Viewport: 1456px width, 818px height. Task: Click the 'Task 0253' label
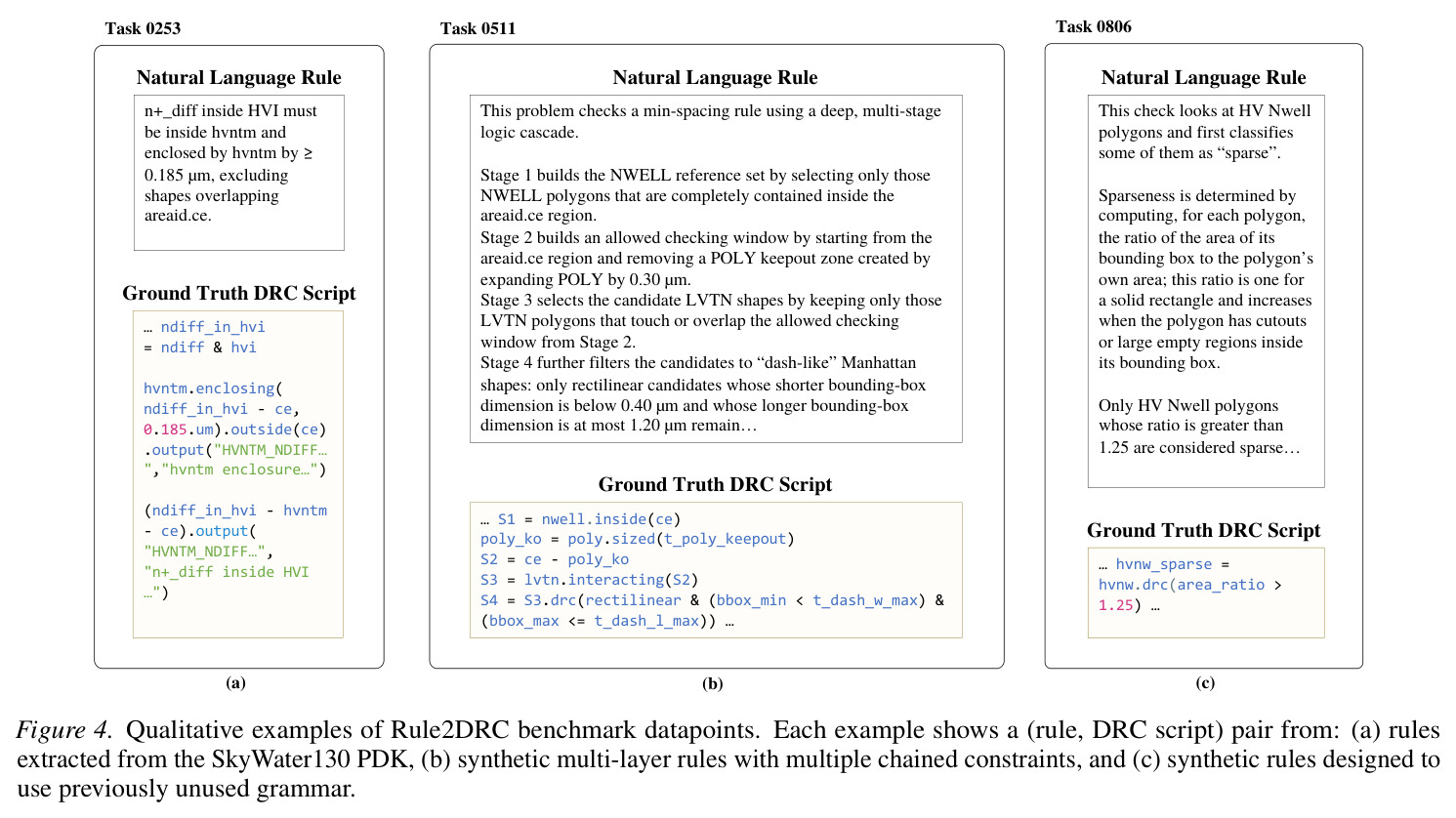(x=143, y=28)
